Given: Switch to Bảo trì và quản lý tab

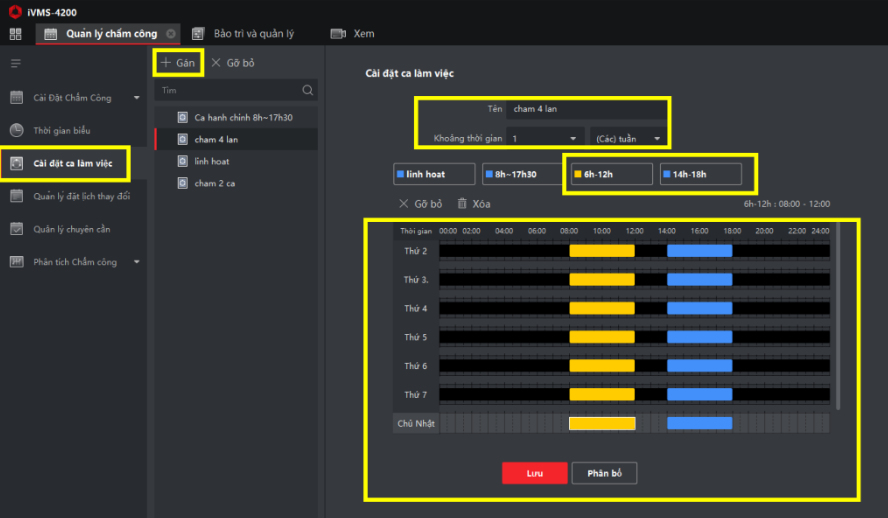Looking at the screenshot, I should (244, 34).
